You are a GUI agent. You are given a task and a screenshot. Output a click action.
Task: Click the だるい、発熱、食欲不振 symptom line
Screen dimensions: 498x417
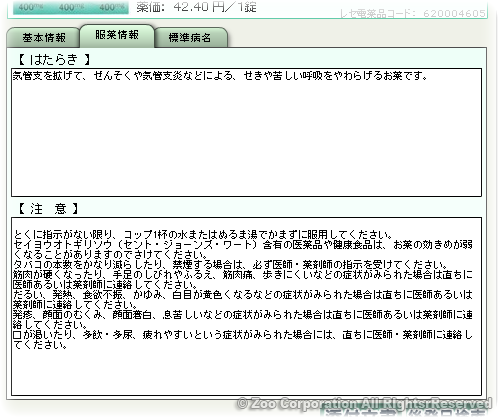point(243,300)
